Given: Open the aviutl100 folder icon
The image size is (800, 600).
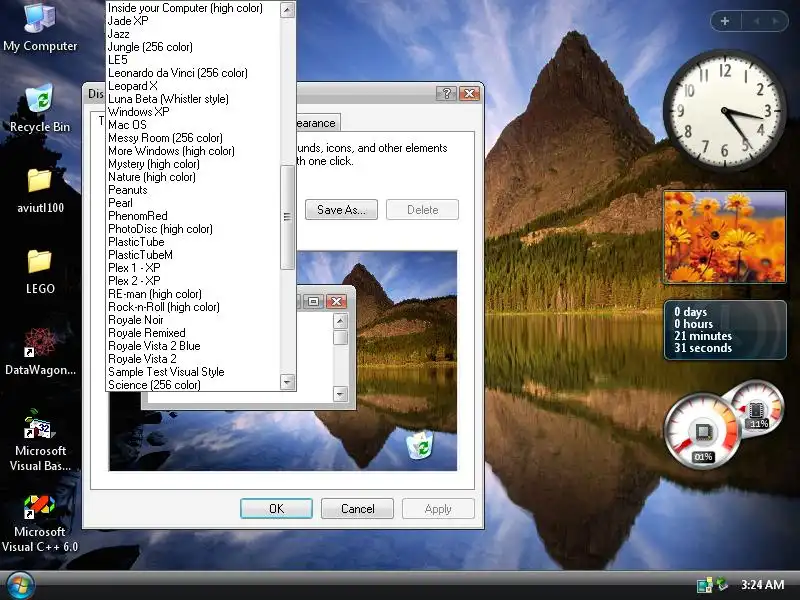Looking at the screenshot, I should coord(40,191).
